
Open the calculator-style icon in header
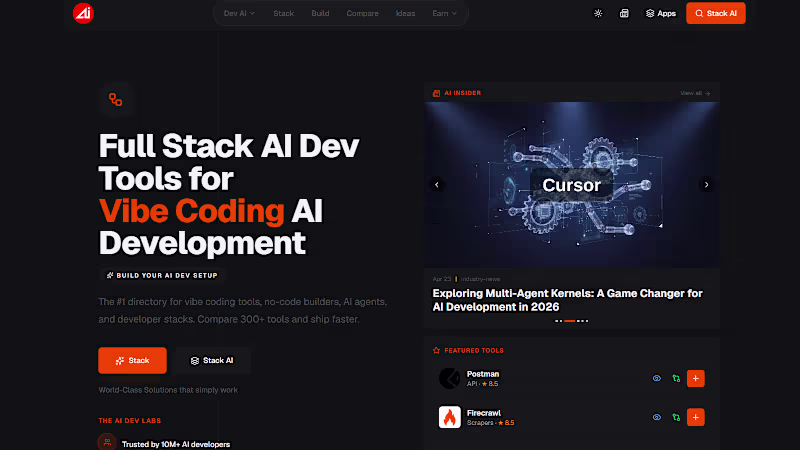pos(624,13)
